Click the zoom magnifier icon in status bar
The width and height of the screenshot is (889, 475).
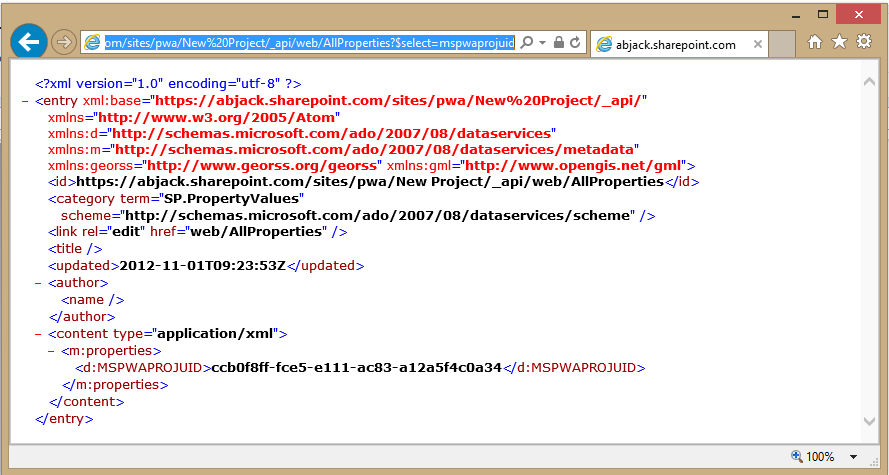click(797, 456)
